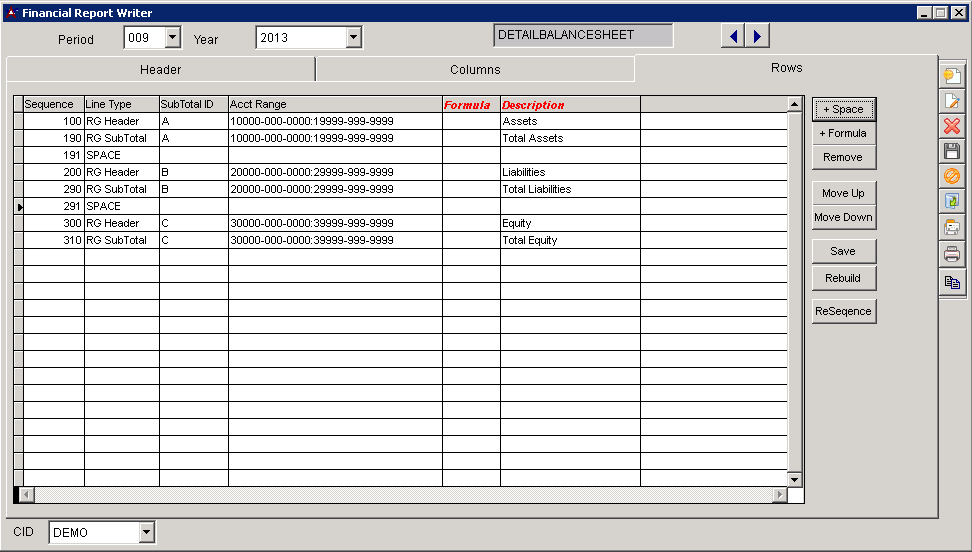Click the print preview icon
The image size is (972, 552).
pyautogui.click(x=952, y=228)
